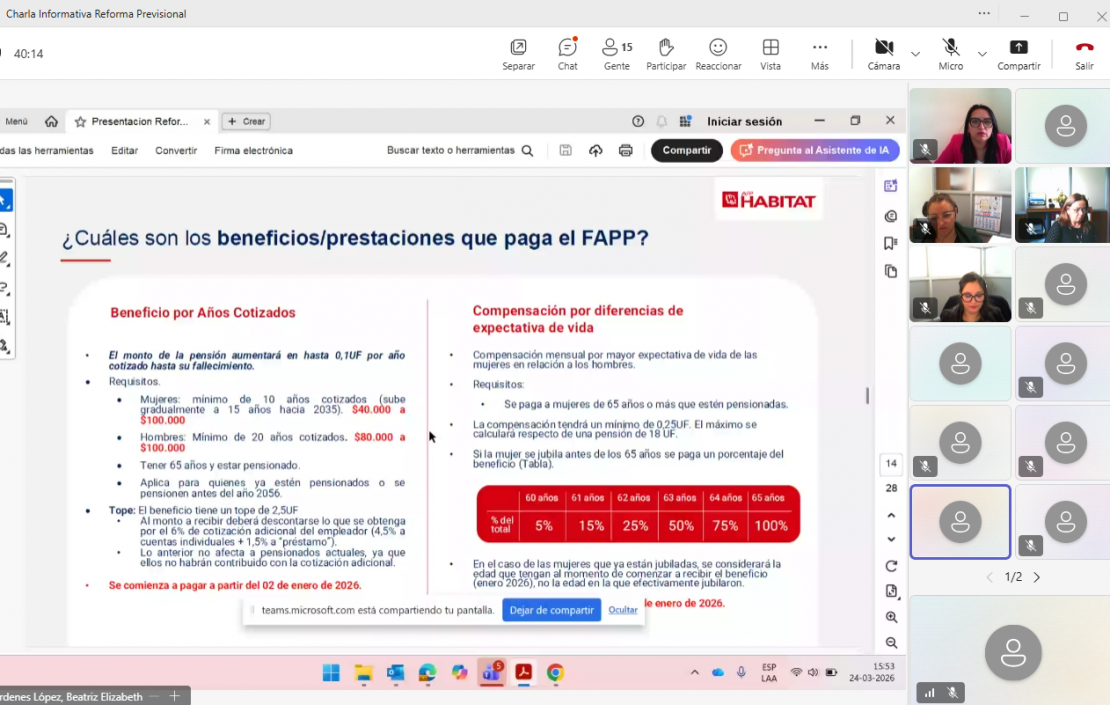The width and height of the screenshot is (1110, 705).
Task: Click the Buscar texto o herramientas field
Action: pos(460,151)
